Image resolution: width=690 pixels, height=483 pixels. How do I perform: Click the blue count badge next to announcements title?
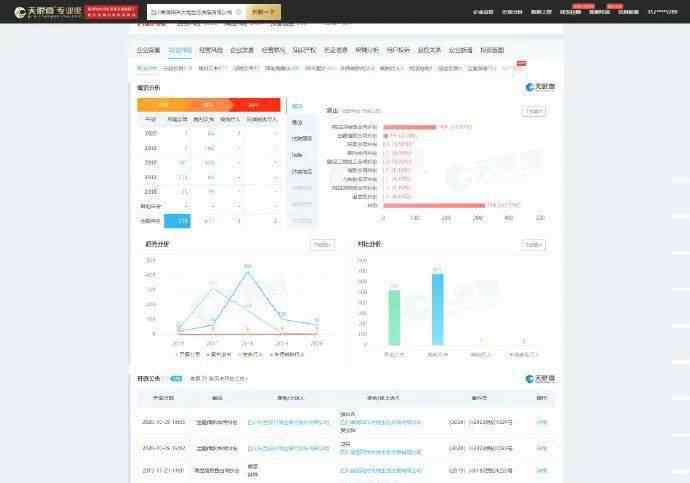(x=176, y=379)
